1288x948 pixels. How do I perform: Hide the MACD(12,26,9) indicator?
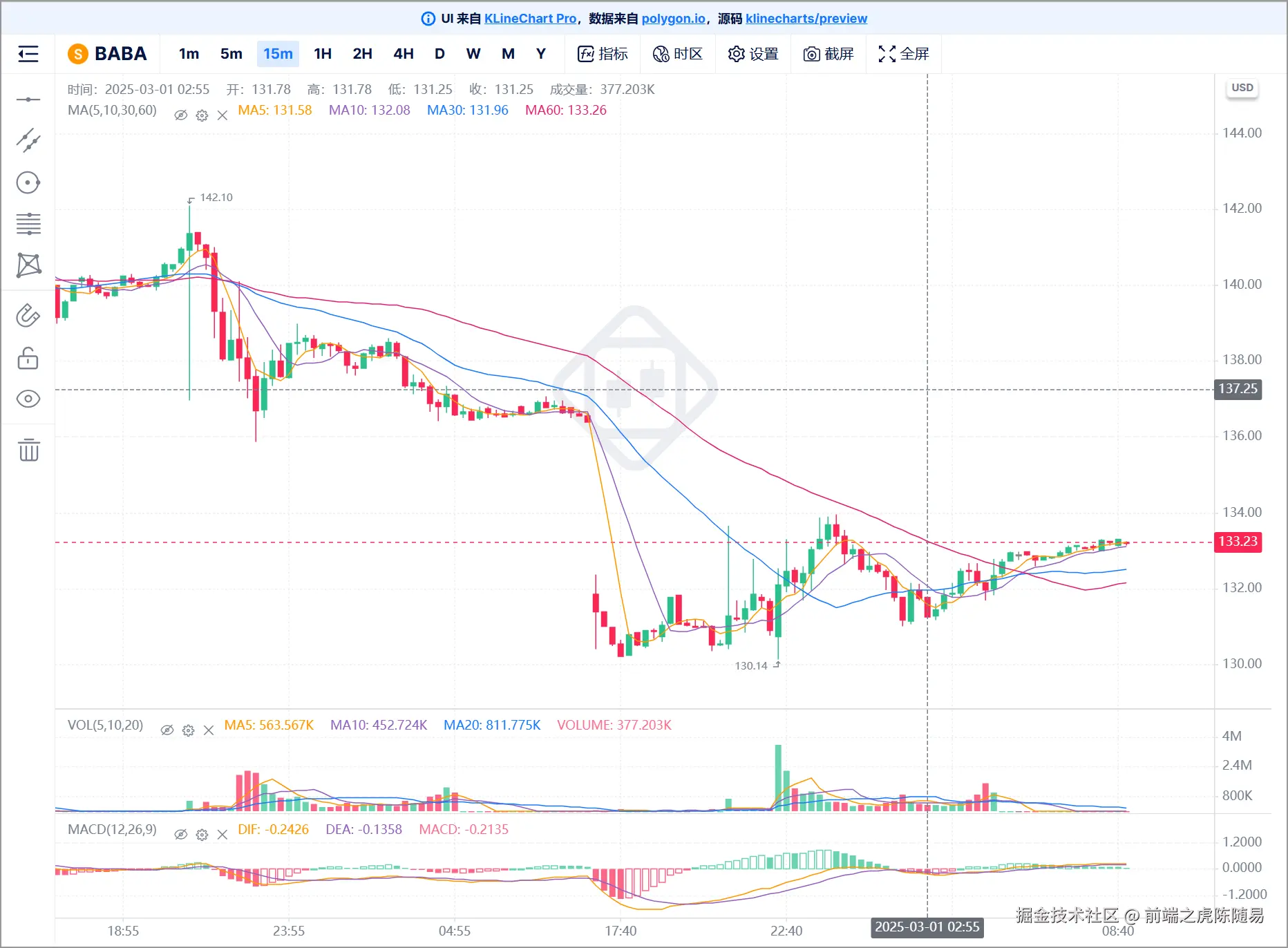pyautogui.click(x=181, y=834)
